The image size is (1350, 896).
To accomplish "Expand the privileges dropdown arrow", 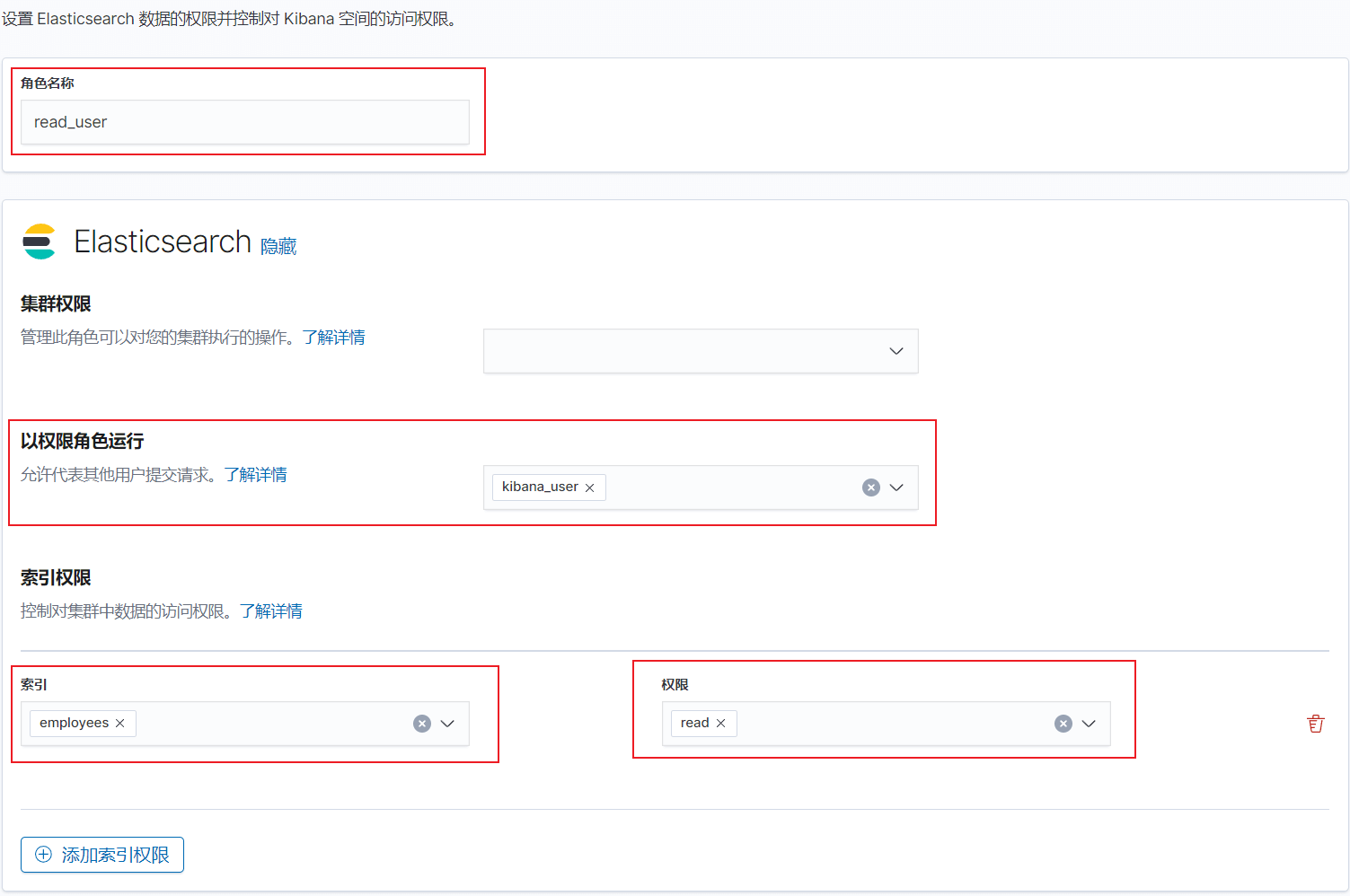I will (x=1089, y=724).
